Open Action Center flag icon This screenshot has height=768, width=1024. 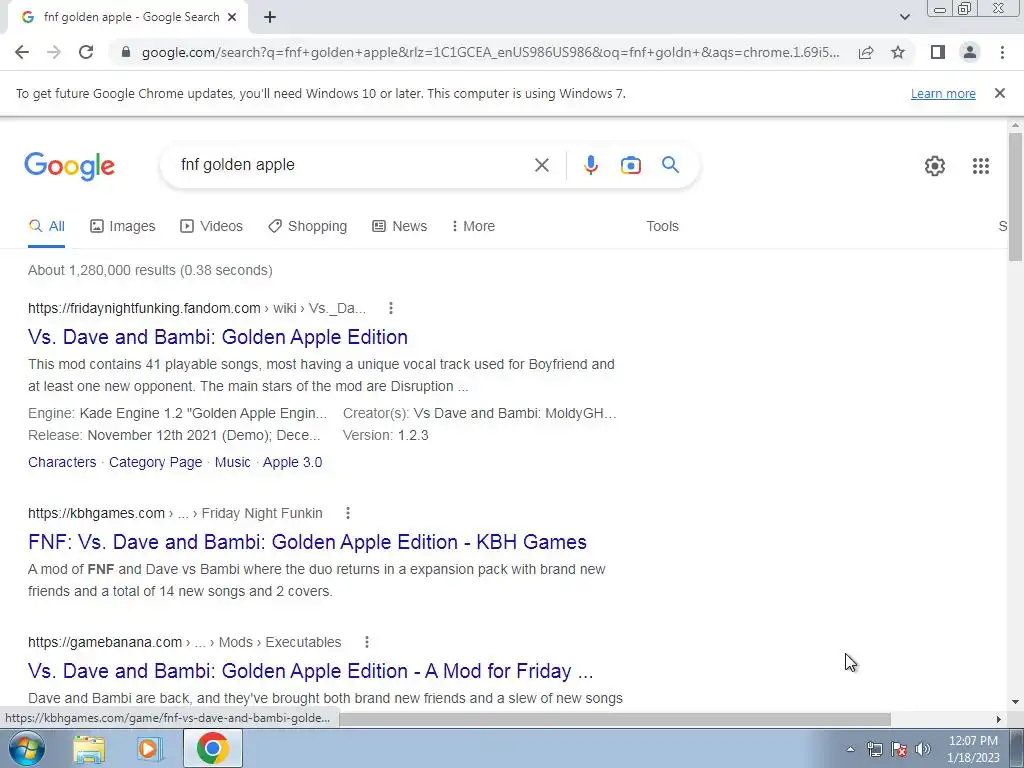coord(899,749)
